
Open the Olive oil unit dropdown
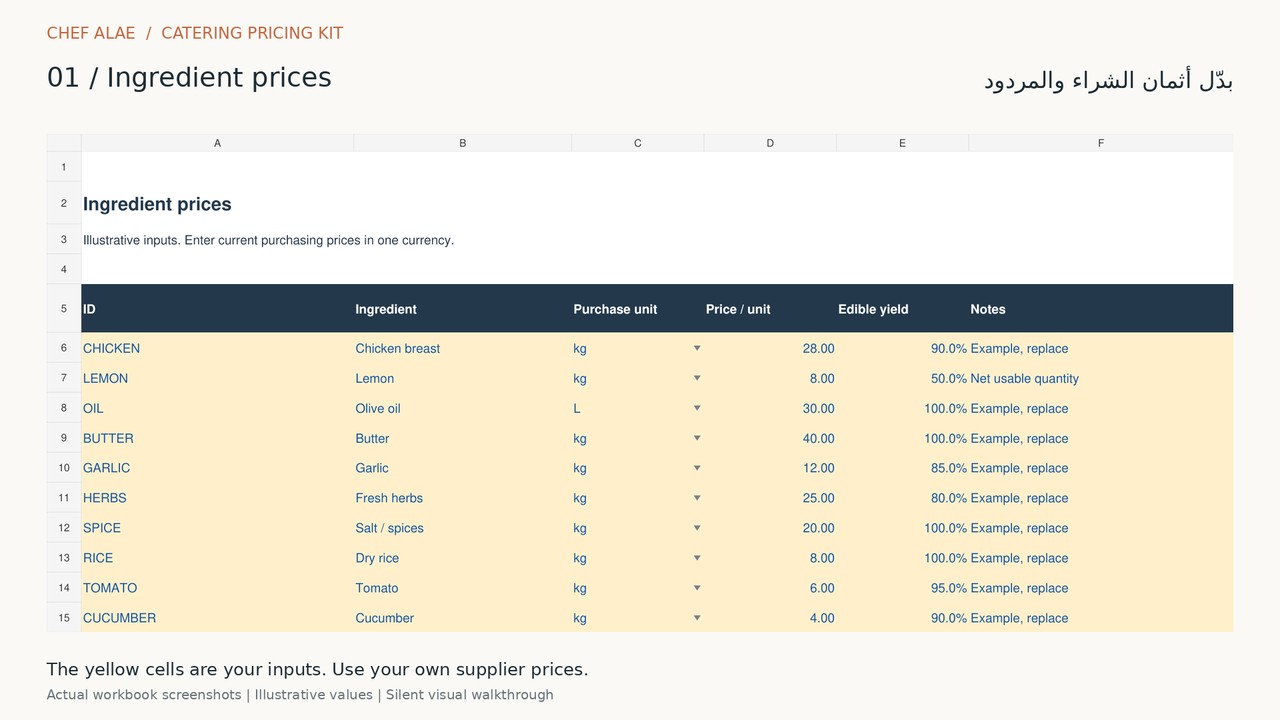(x=697, y=408)
